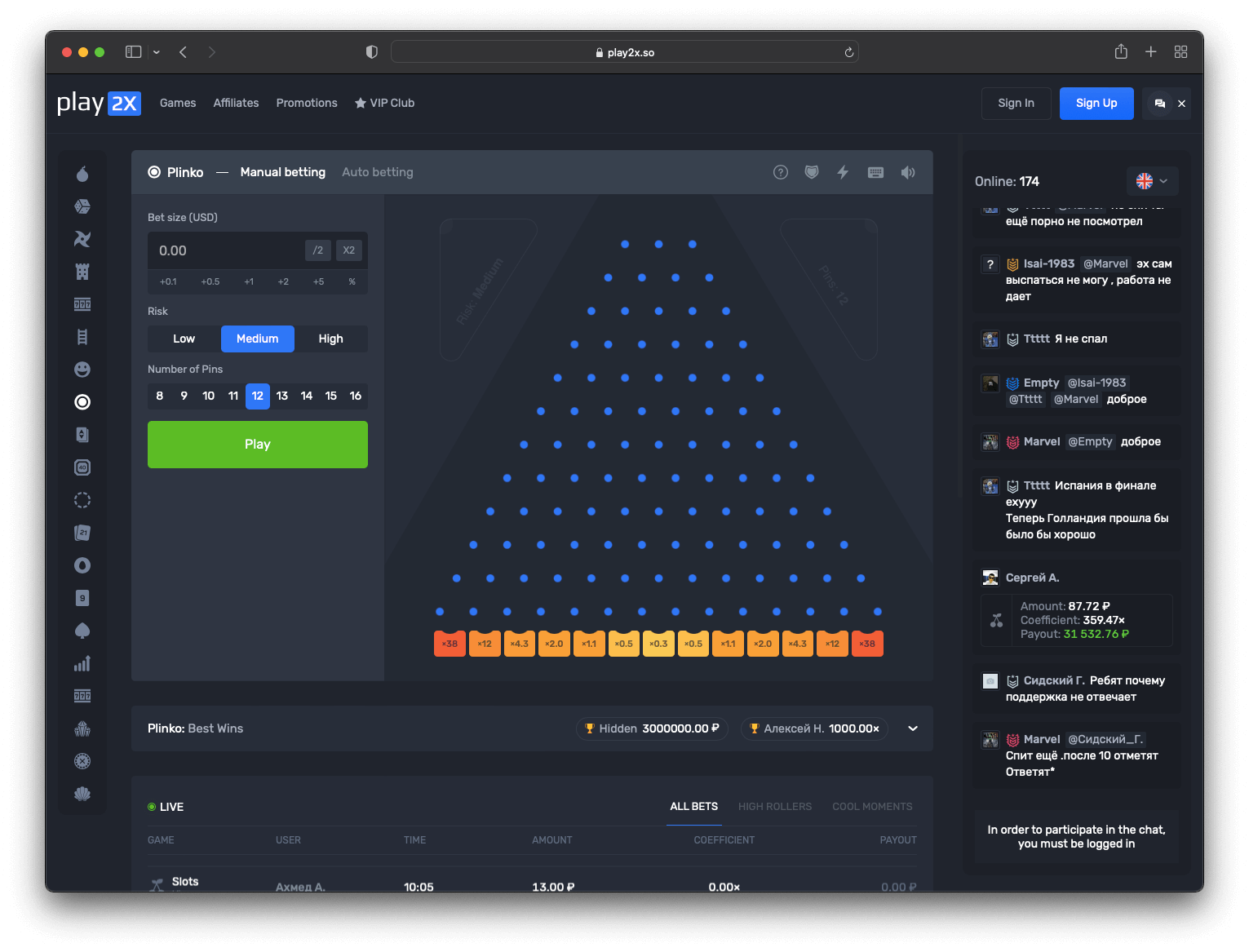The width and height of the screenshot is (1249, 952).
Task: Open the dice game in sidebar
Action: click(x=82, y=206)
